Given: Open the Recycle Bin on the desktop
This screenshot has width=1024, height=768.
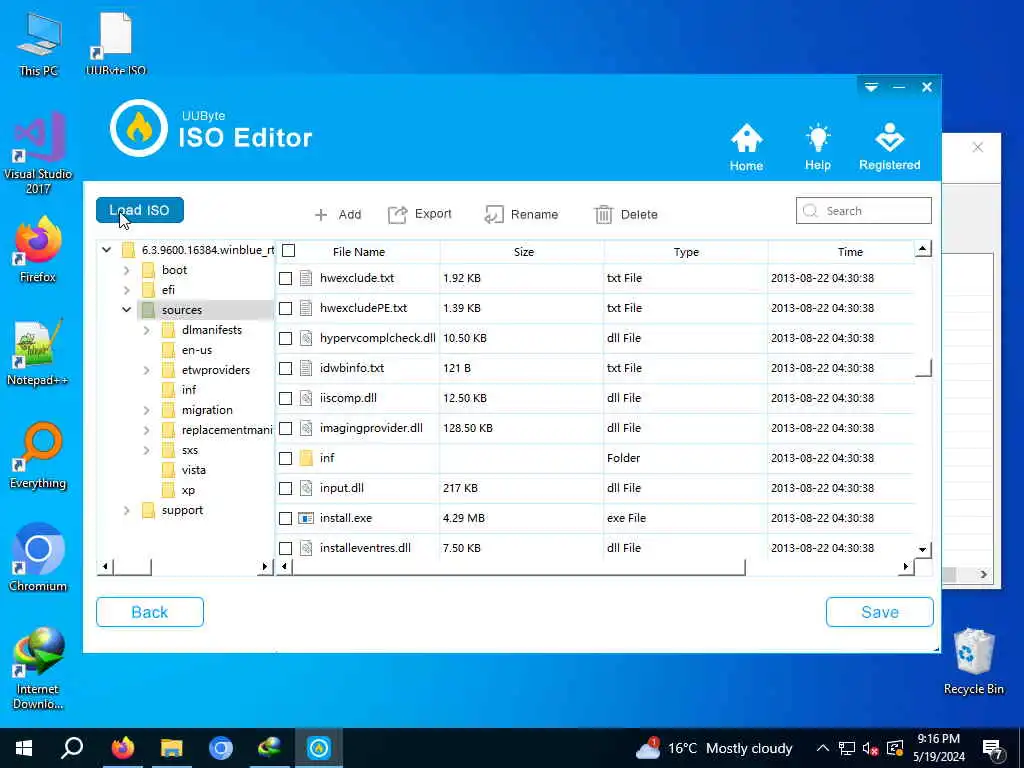Looking at the screenshot, I should pos(973,661).
